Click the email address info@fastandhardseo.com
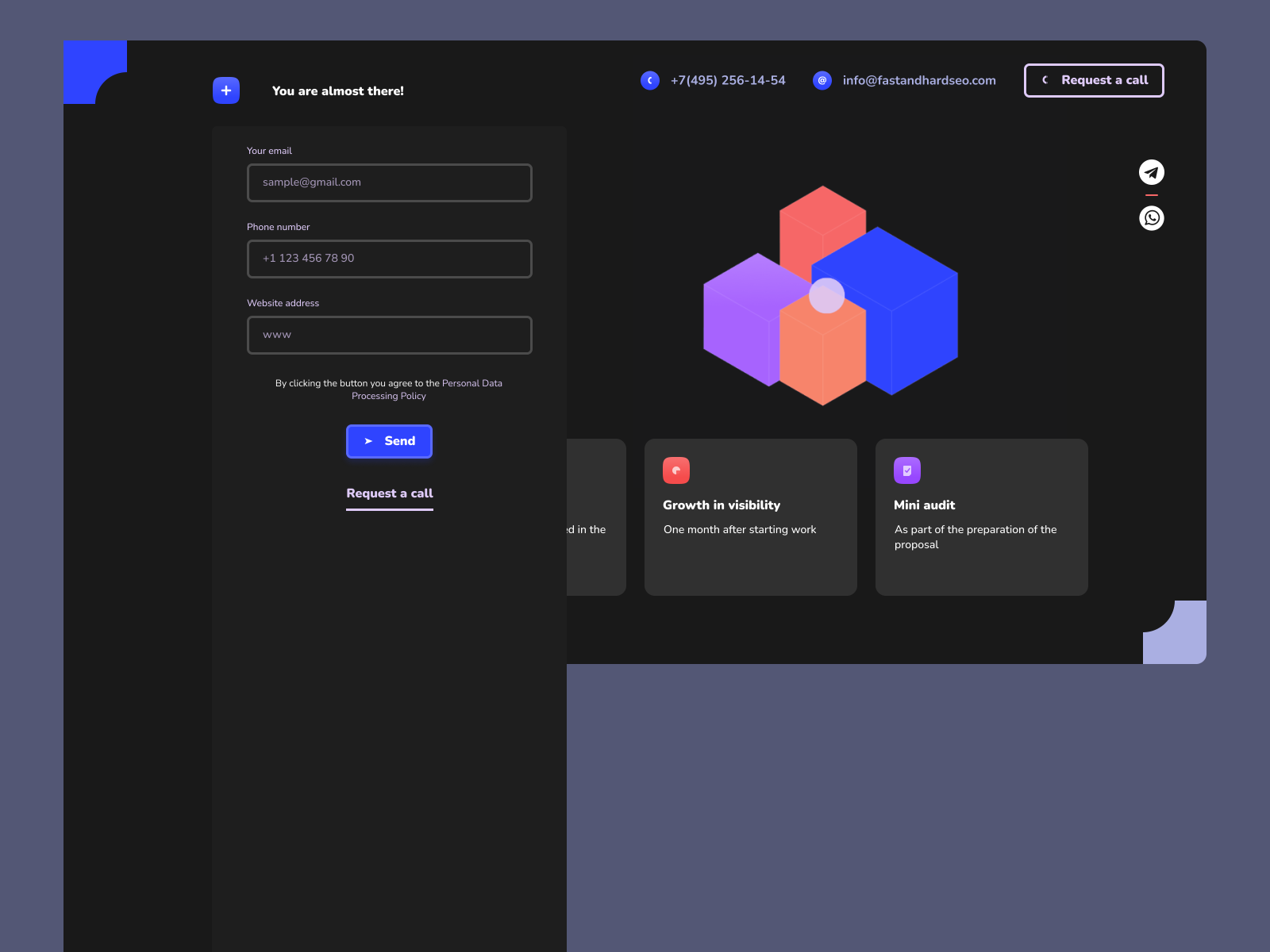The image size is (1270, 952). pyautogui.click(x=919, y=80)
